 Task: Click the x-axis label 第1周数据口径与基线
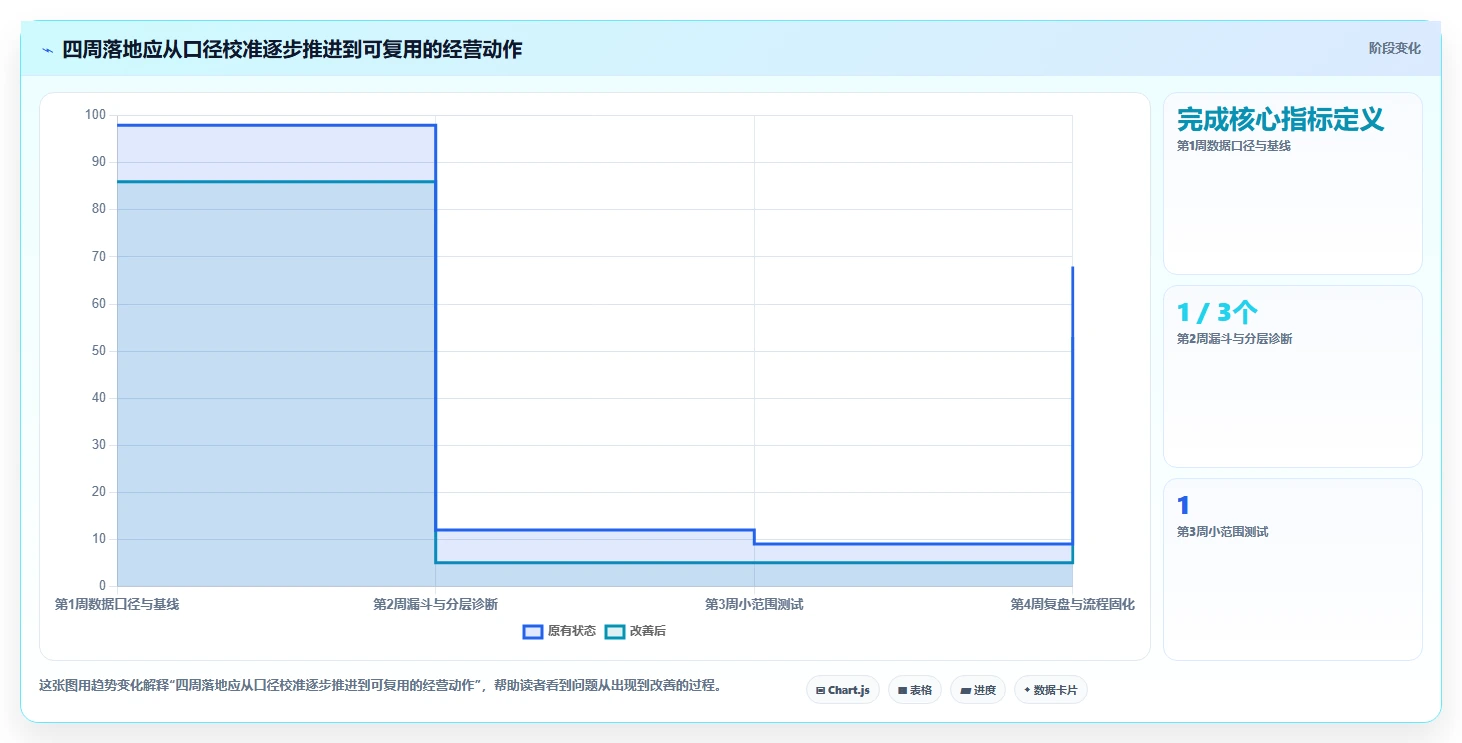[x=117, y=605]
